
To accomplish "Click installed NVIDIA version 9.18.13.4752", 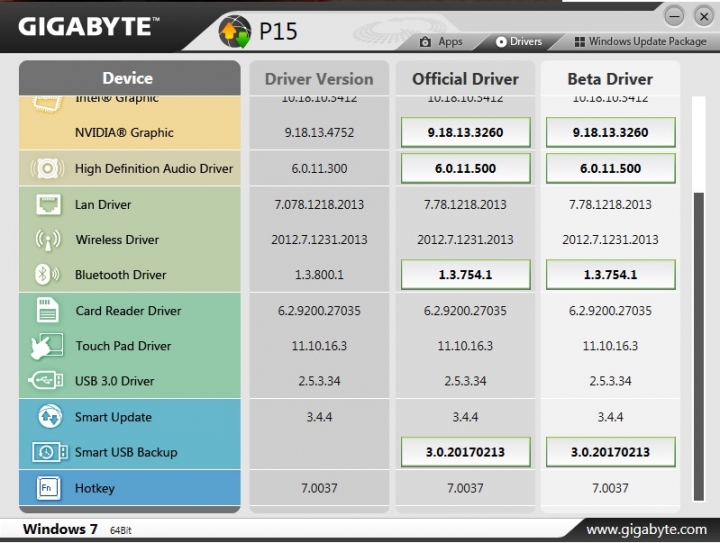I will 319,133.
